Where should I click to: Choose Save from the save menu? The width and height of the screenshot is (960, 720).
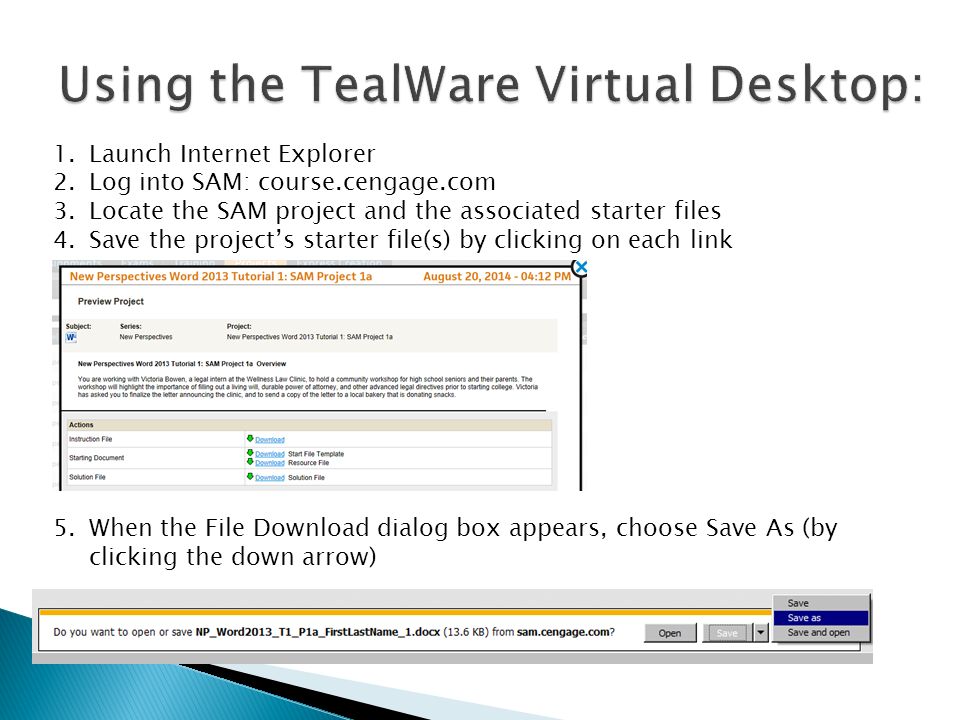point(820,603)
